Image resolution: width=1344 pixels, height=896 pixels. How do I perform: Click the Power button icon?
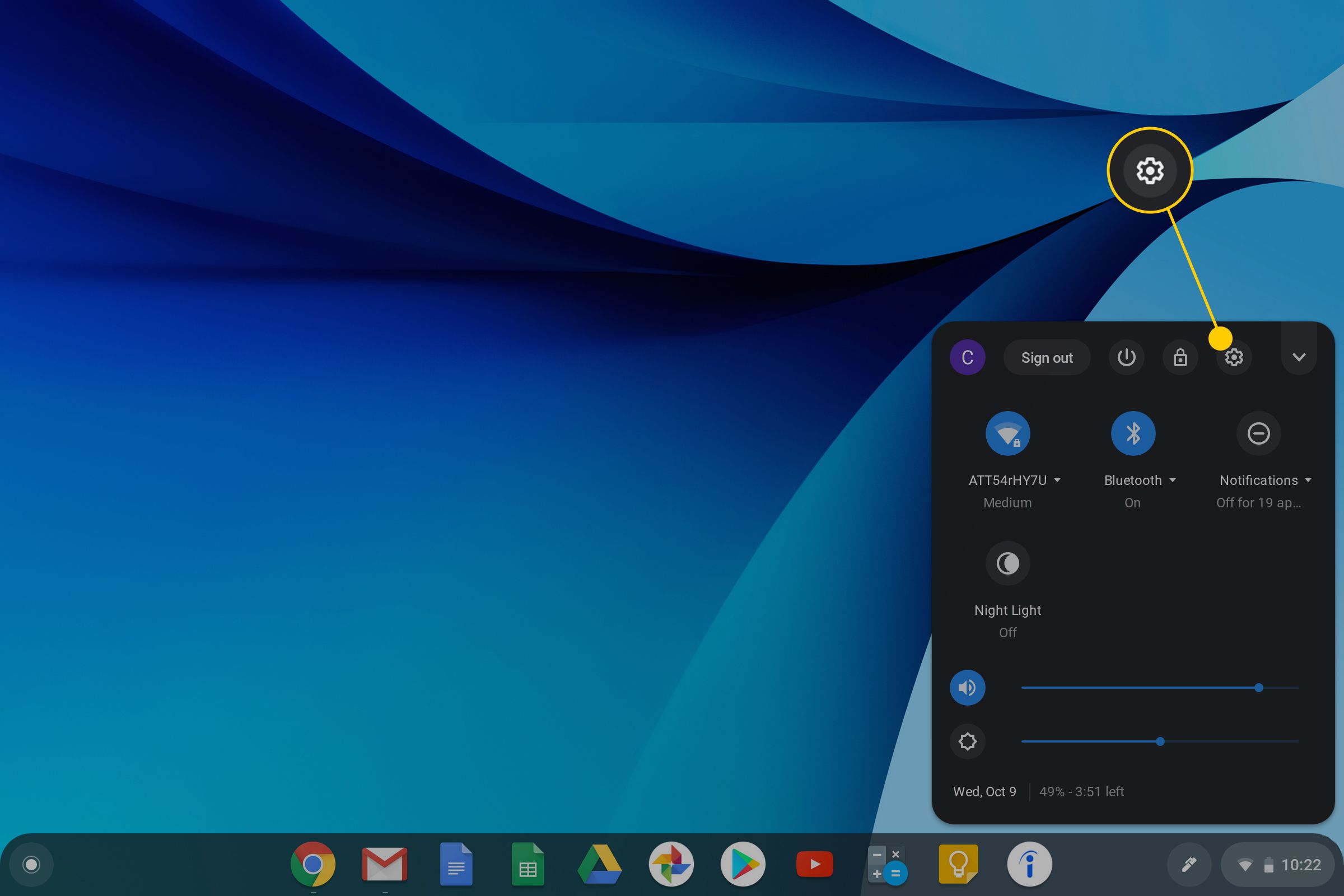[1126, 357]
